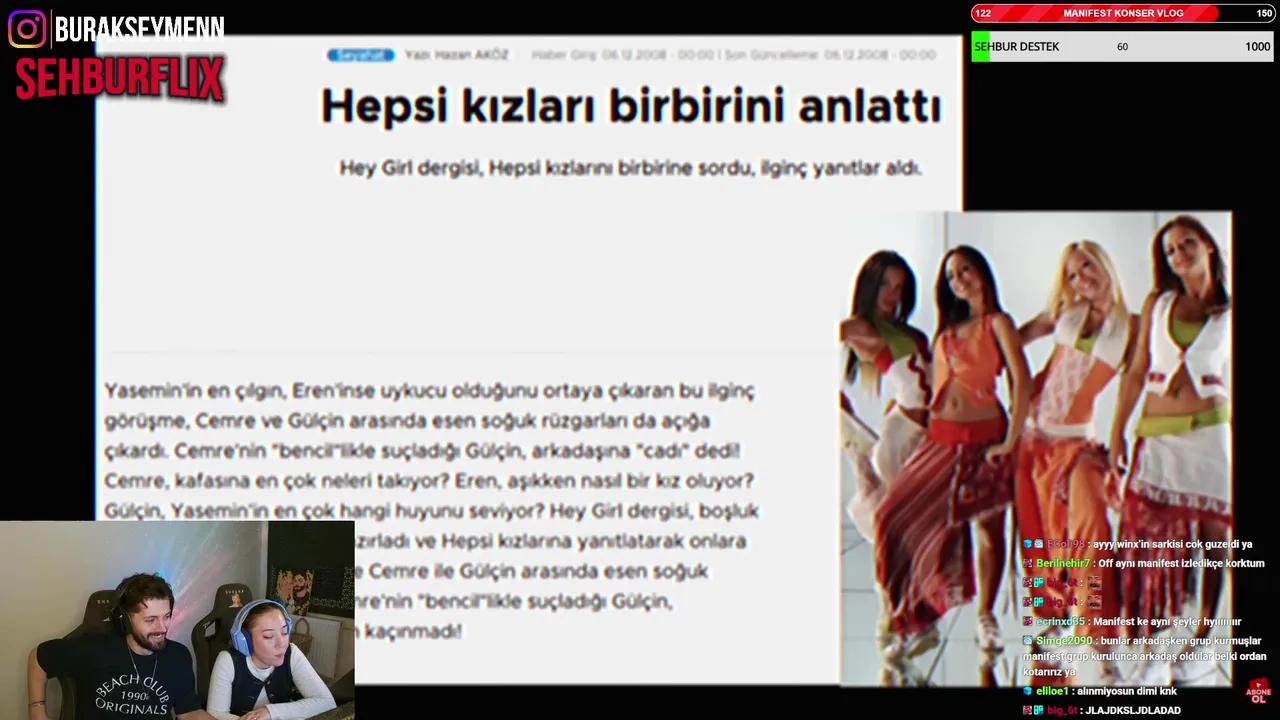Click chat message 'alınmıyosun dimi knk'
Viewport: 1280px width, 720px height.
click(1127, 691)
